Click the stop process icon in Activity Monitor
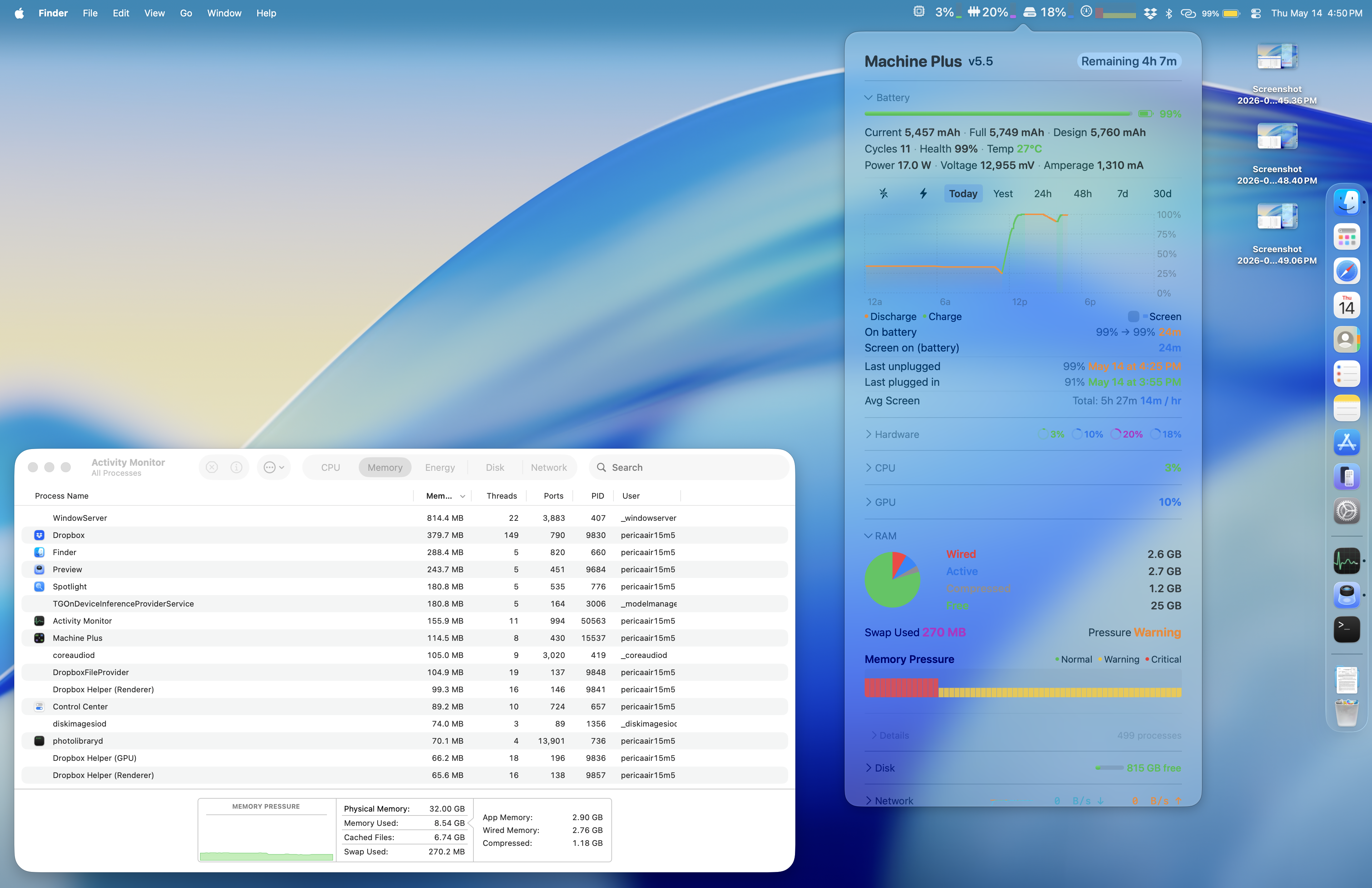This screenshot has height=888, width=1372. (212, 467)
